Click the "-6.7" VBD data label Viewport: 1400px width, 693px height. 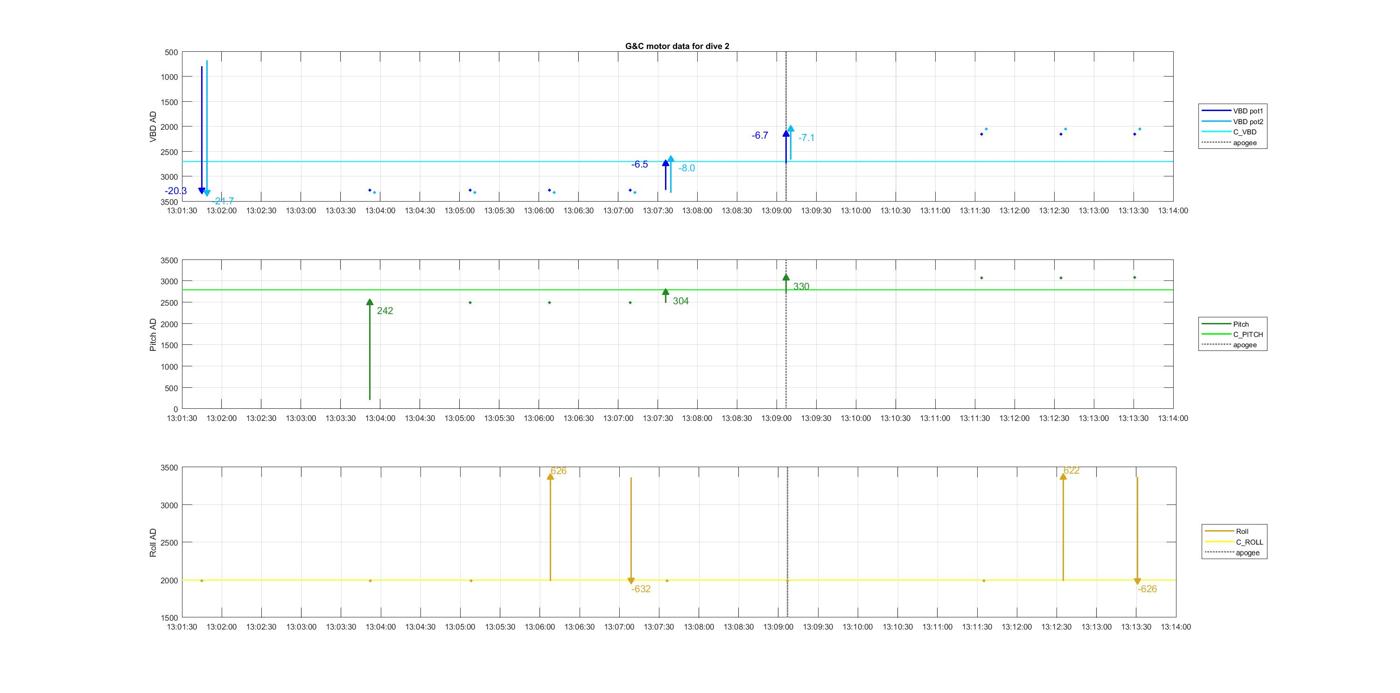coord(760,135)
